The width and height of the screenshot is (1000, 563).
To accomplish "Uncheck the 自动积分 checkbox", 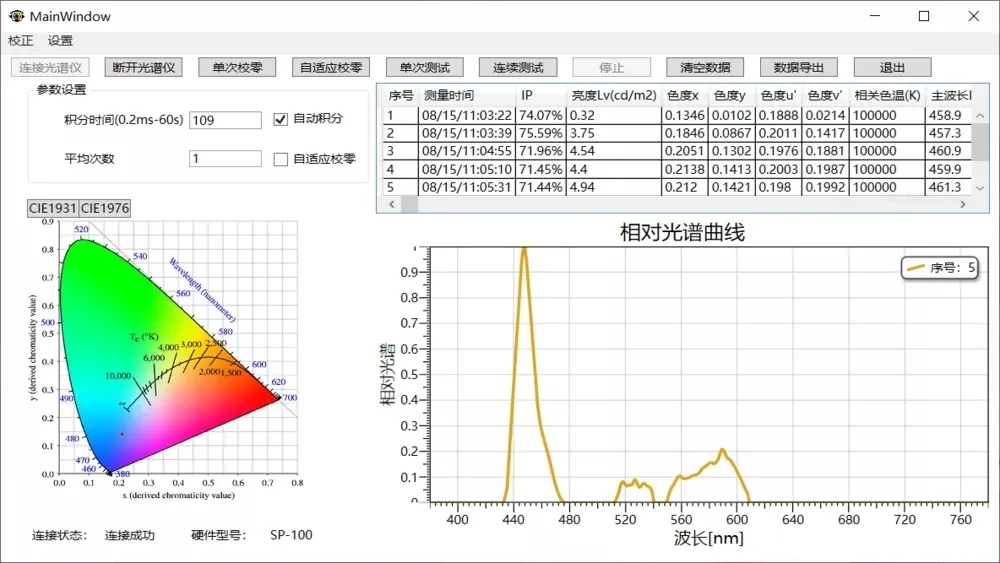I will pos(281,119).
